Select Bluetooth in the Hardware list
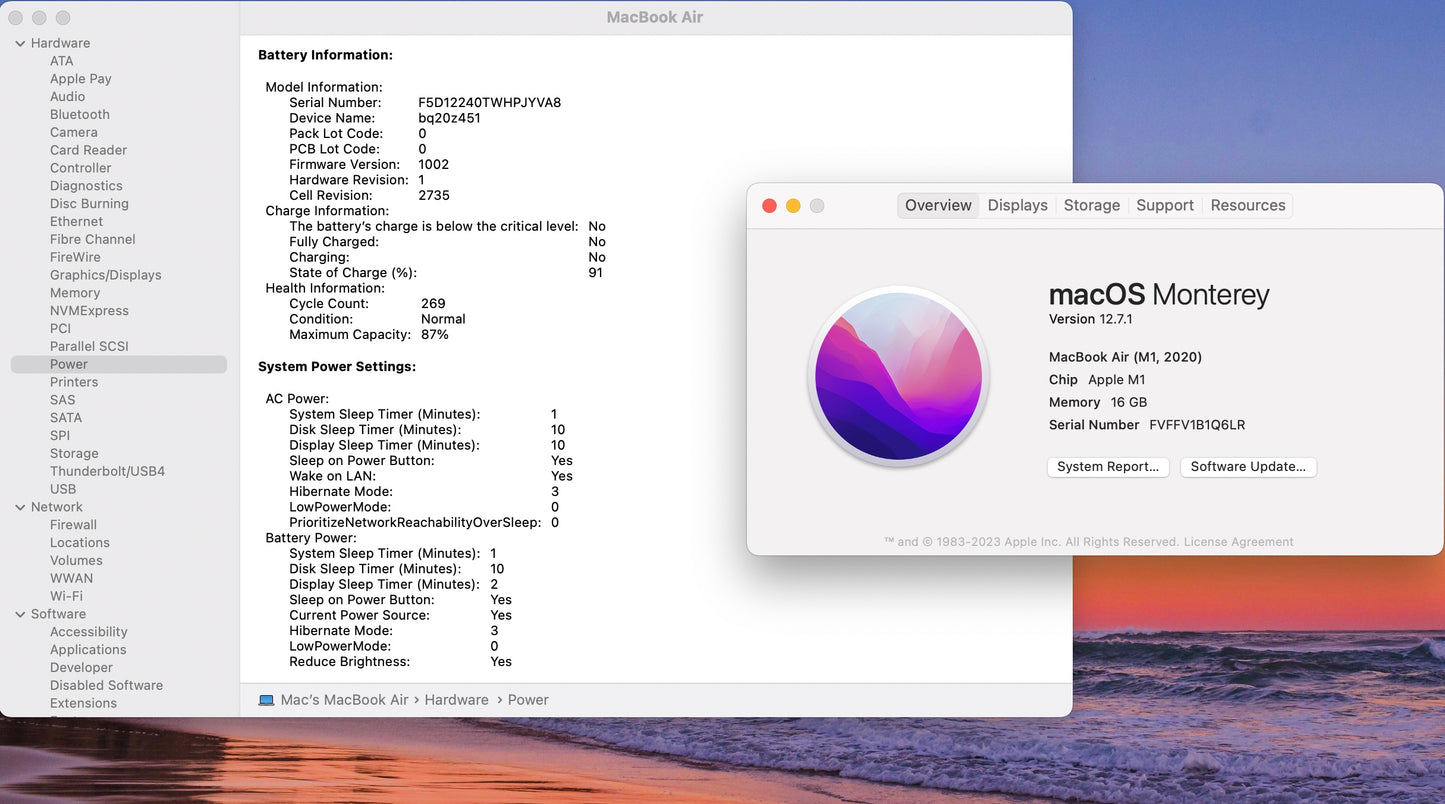This screenshot has height=804, width=1445. (x=80, y=114)
